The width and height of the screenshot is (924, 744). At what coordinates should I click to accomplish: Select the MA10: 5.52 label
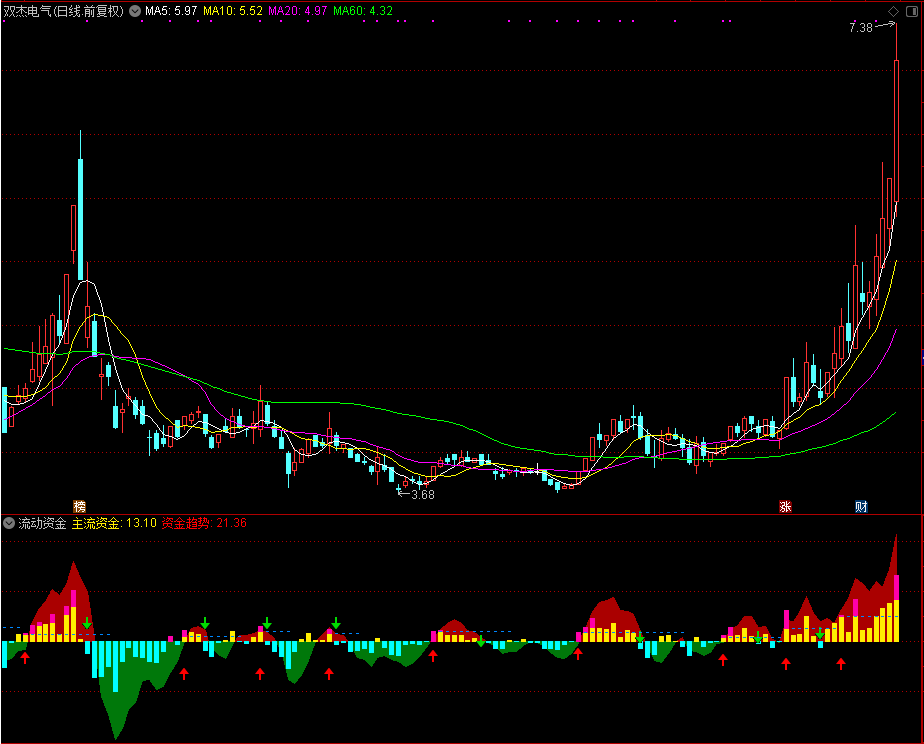(233, 11)
